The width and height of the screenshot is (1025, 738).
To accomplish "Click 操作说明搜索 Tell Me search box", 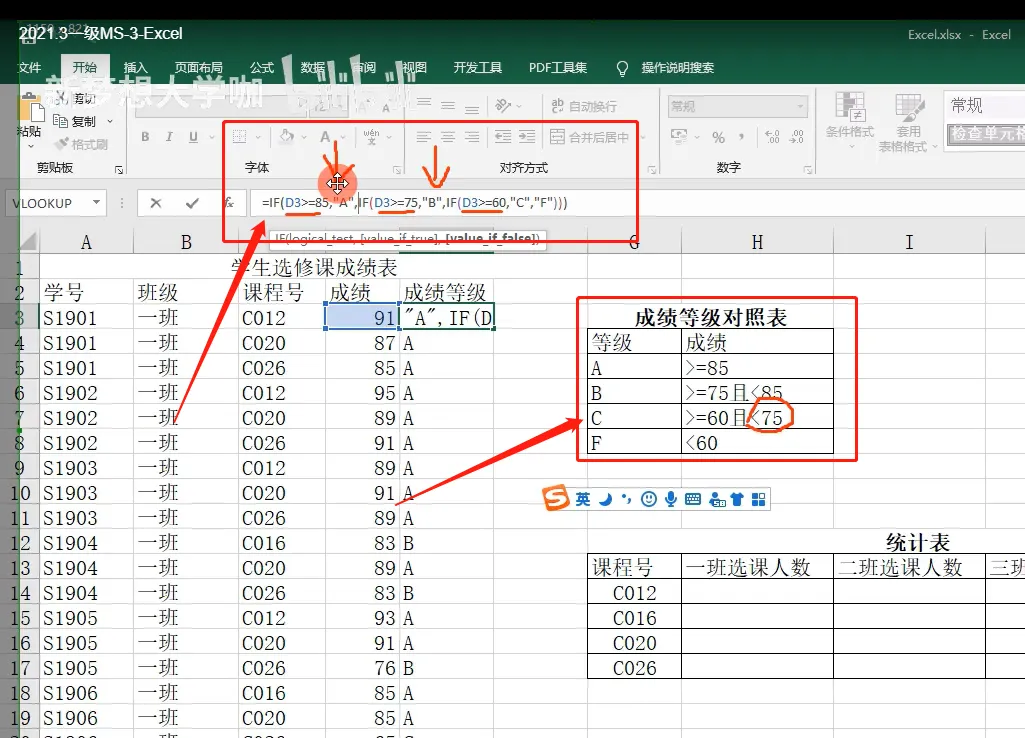I will point(677,67).
